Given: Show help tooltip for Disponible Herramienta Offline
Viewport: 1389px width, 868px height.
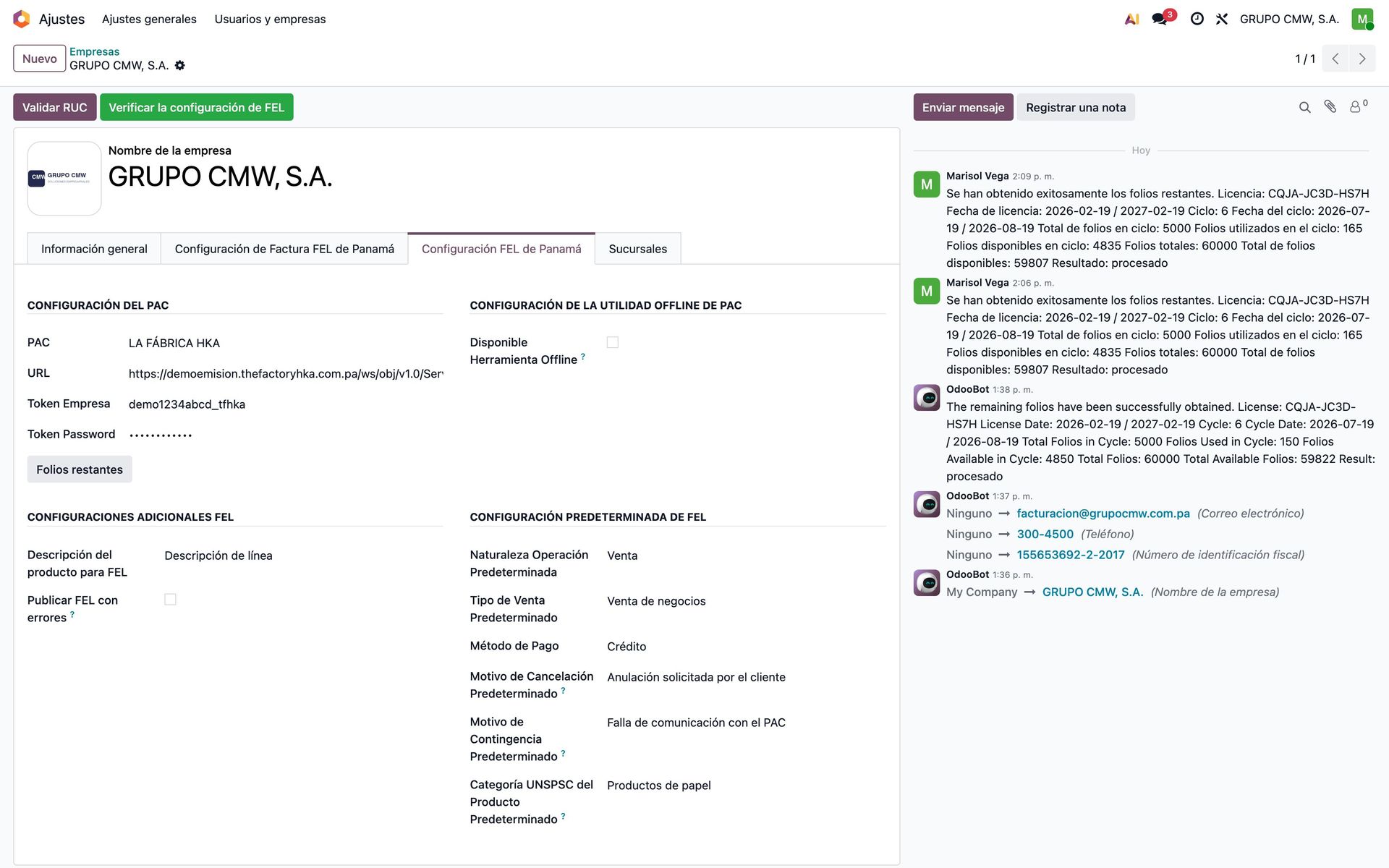Looking at the screenshot, I should click(x=583, y=356).
